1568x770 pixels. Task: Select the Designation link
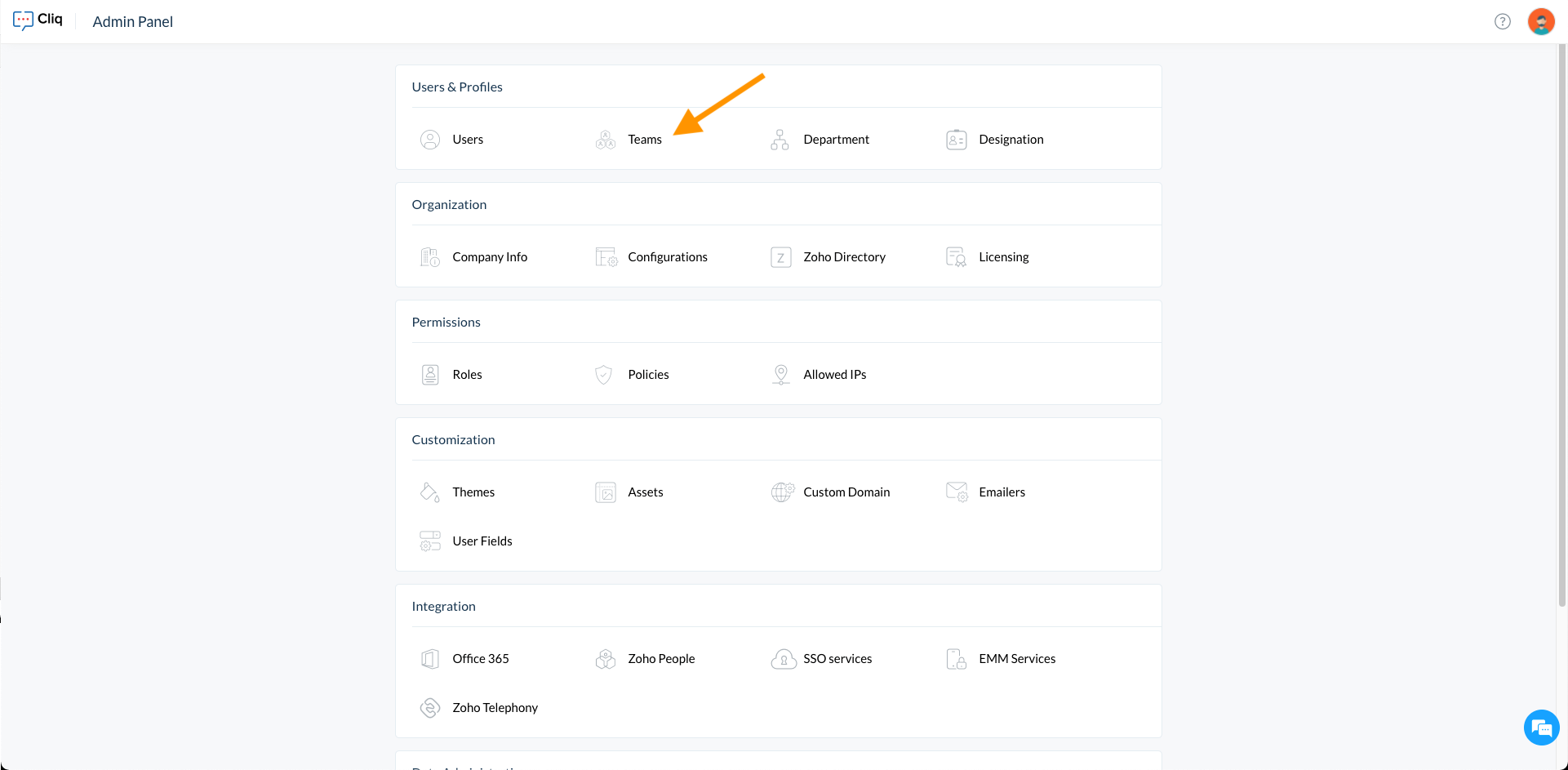(x=1011, y=140)
